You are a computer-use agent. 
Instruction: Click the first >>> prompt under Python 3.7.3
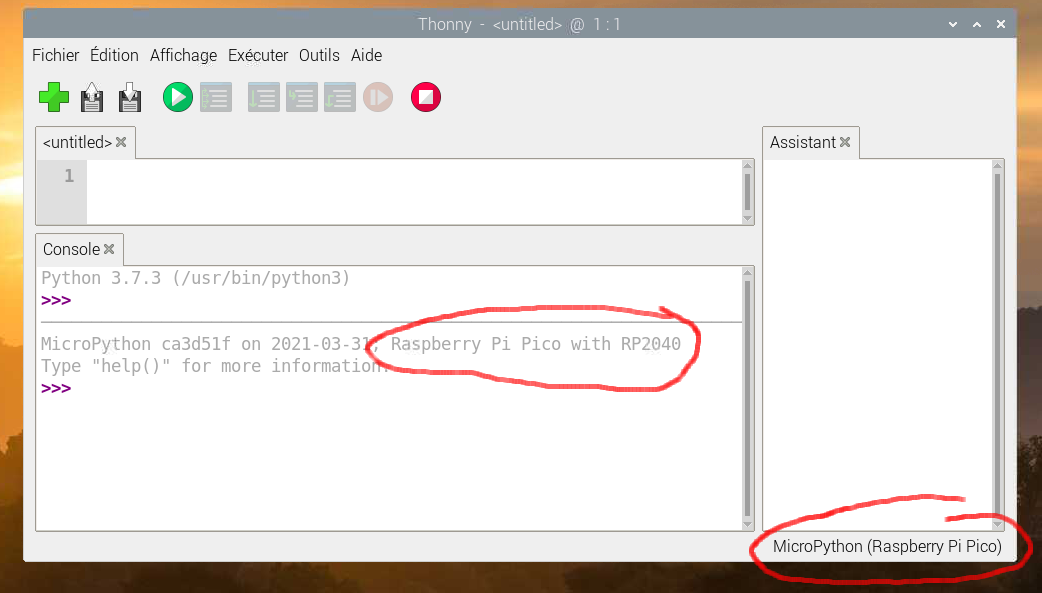click(x=56, y=300)
